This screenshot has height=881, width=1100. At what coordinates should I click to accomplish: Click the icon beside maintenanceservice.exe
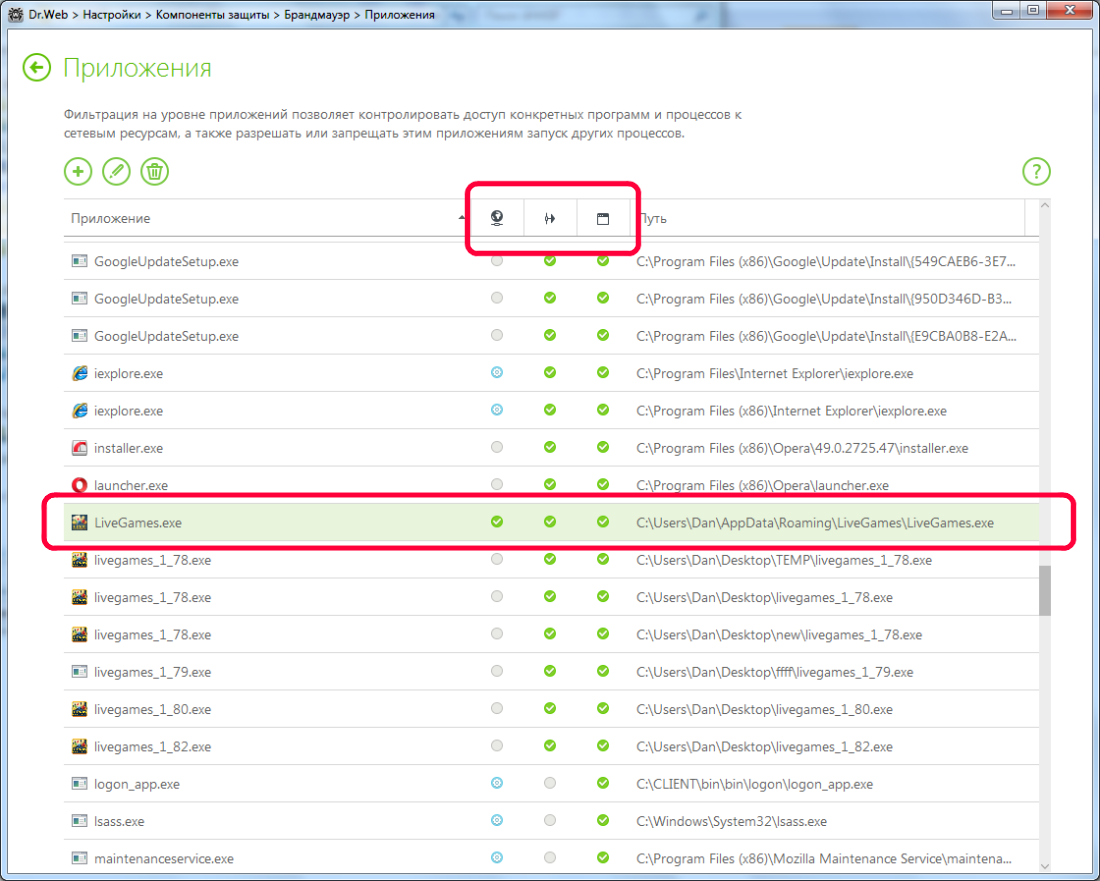(x=79, y=858)
